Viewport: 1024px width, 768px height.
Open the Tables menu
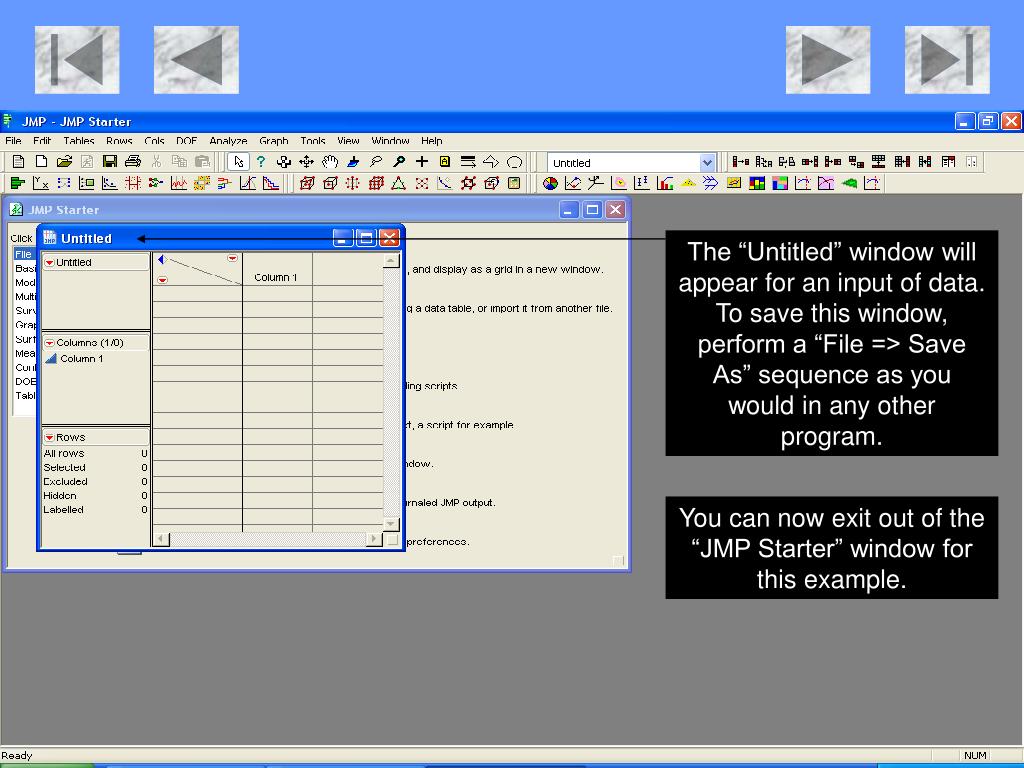[x=78, y=140]
